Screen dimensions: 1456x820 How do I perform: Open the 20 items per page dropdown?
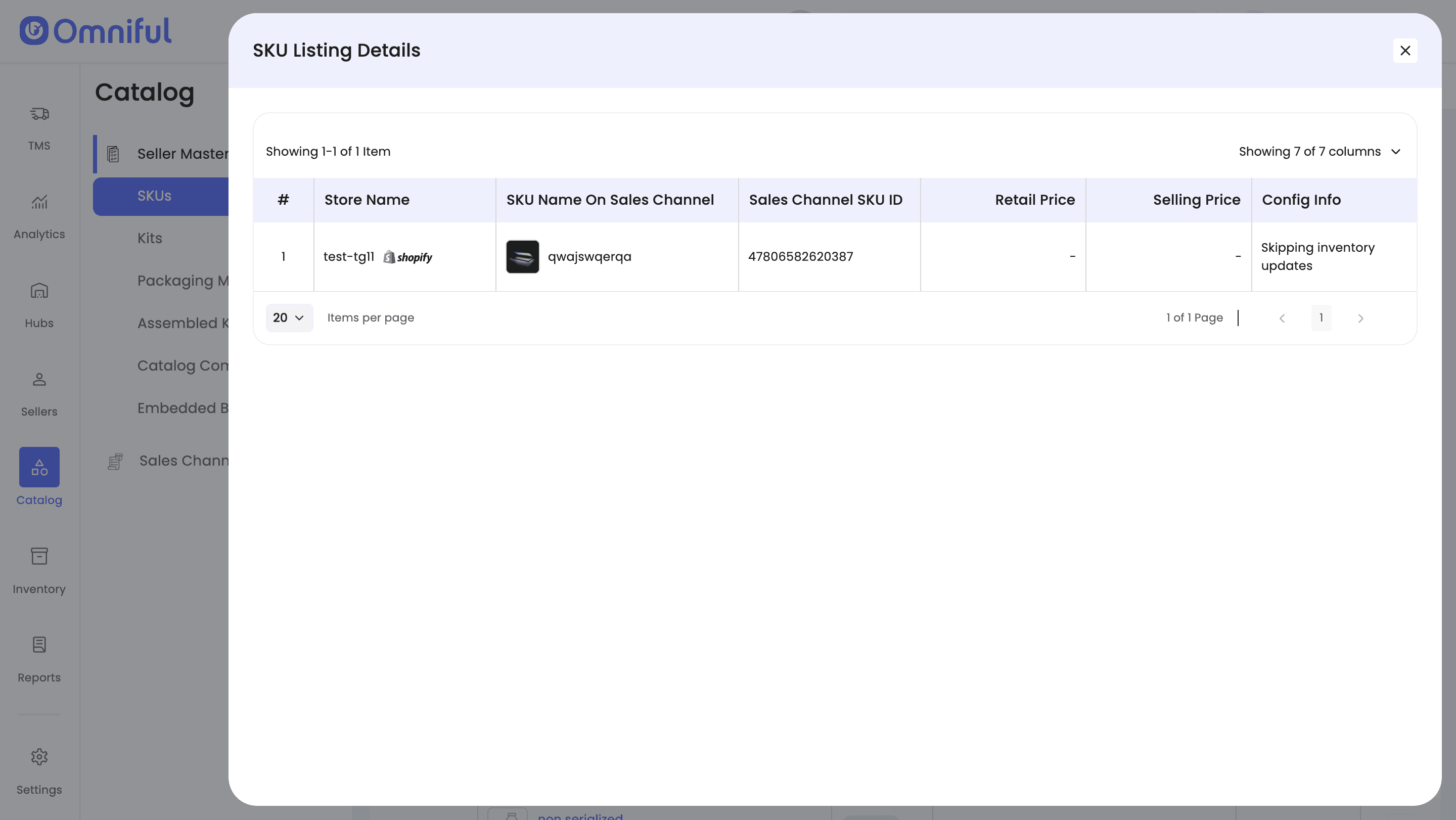pyautogui.click(x=289, y=317)
